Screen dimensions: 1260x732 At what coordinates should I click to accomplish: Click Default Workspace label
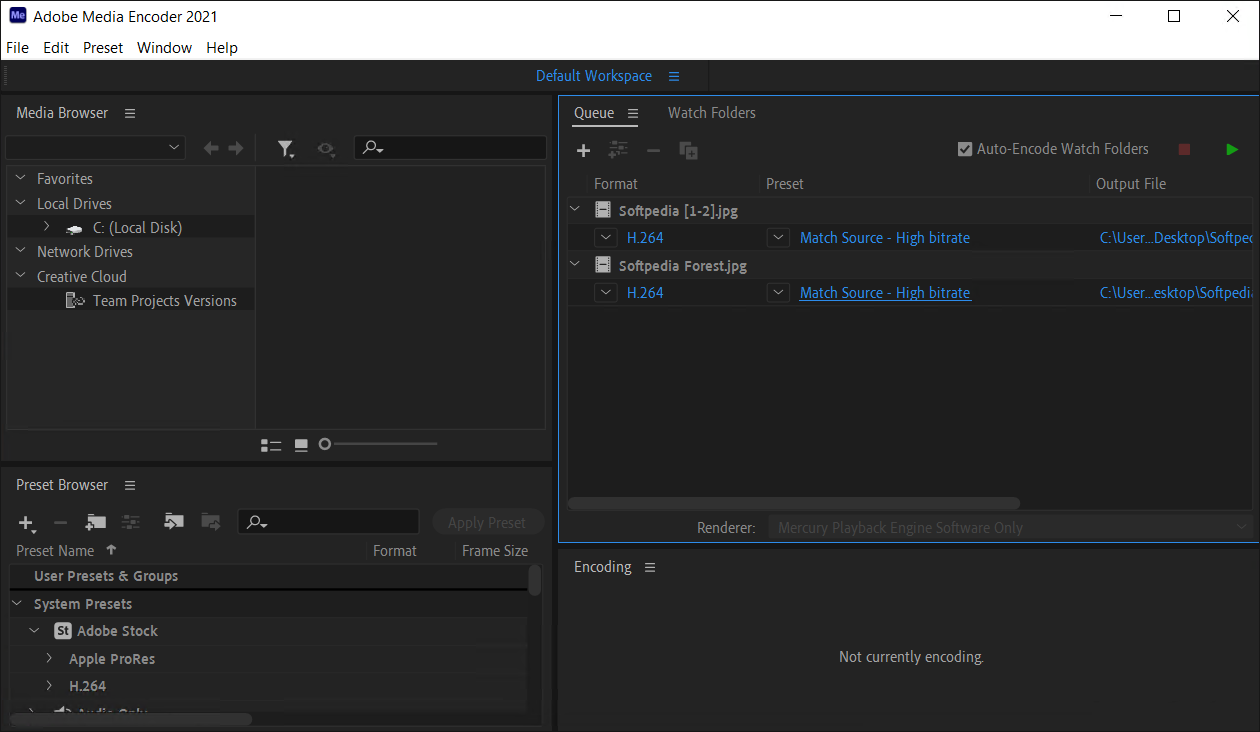(594, 76)
